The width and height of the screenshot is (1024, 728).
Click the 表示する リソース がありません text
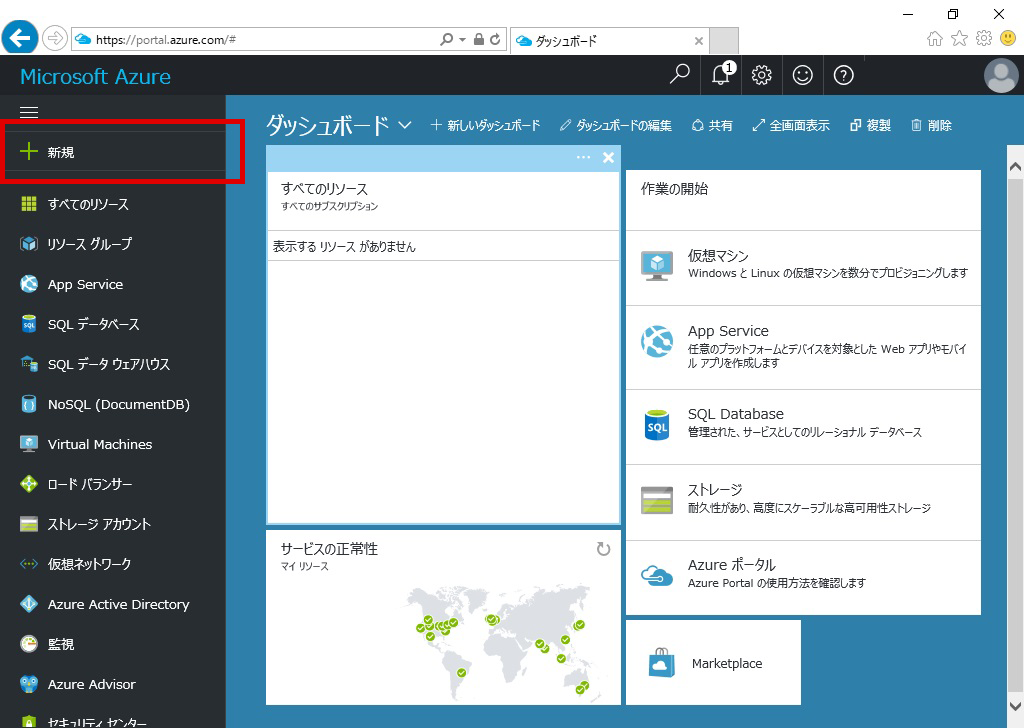click(x=344, y=246)
